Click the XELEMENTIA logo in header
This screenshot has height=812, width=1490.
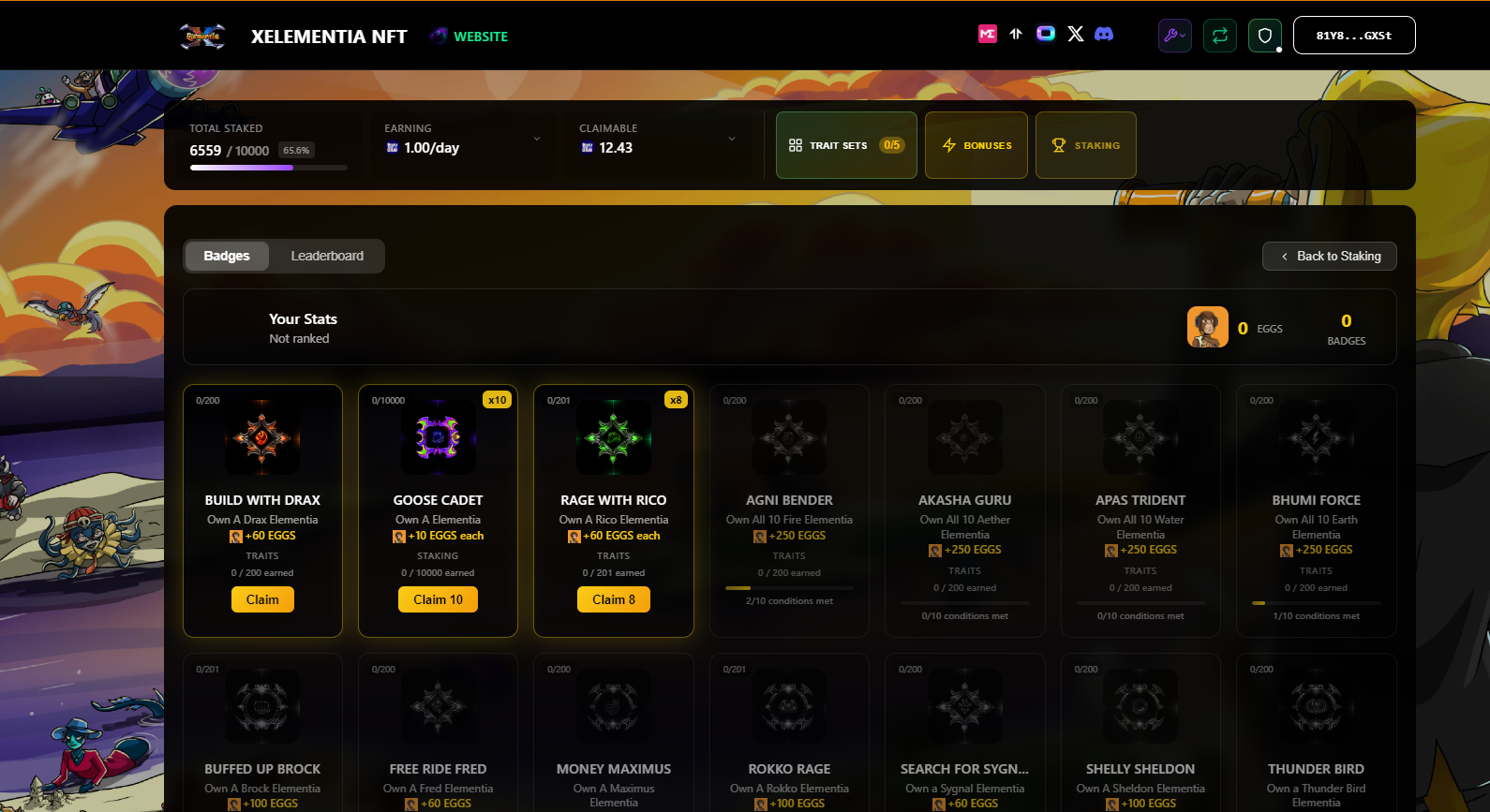tap(202, 37)
